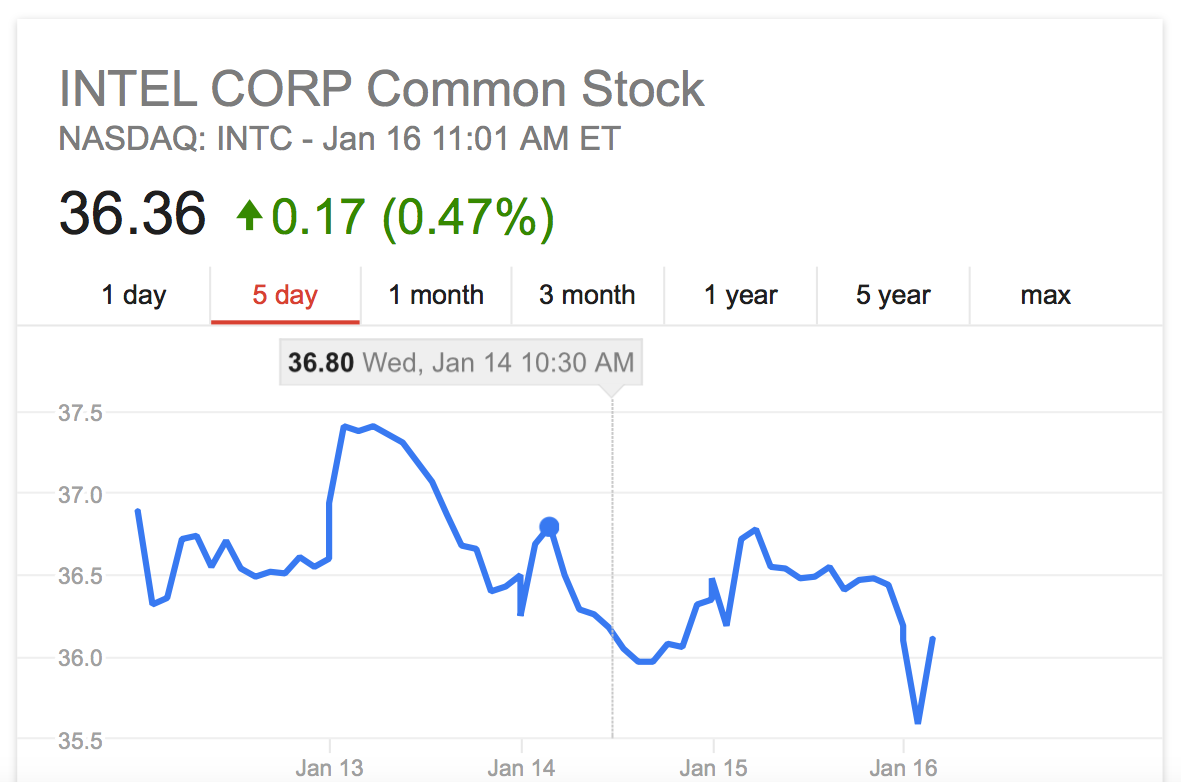Select the INTEL CORP Common Stock title
The height and width of the screenshot is (782, 1181).
point(381,88)
